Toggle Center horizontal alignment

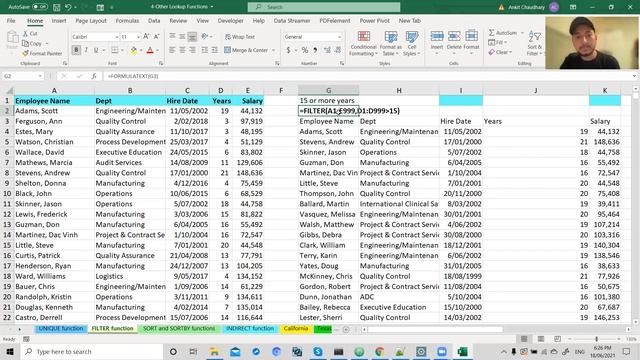[x=182, y=50]
